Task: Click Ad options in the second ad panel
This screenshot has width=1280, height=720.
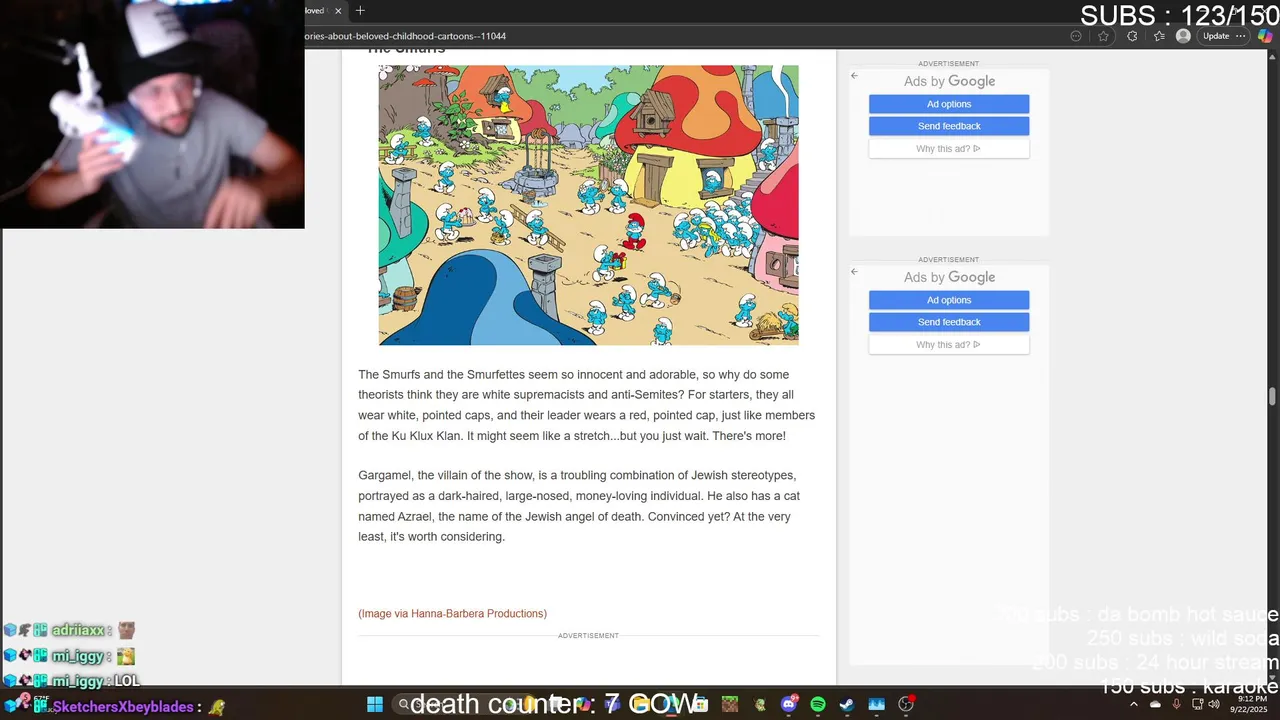Action: [x=949, y=300]
